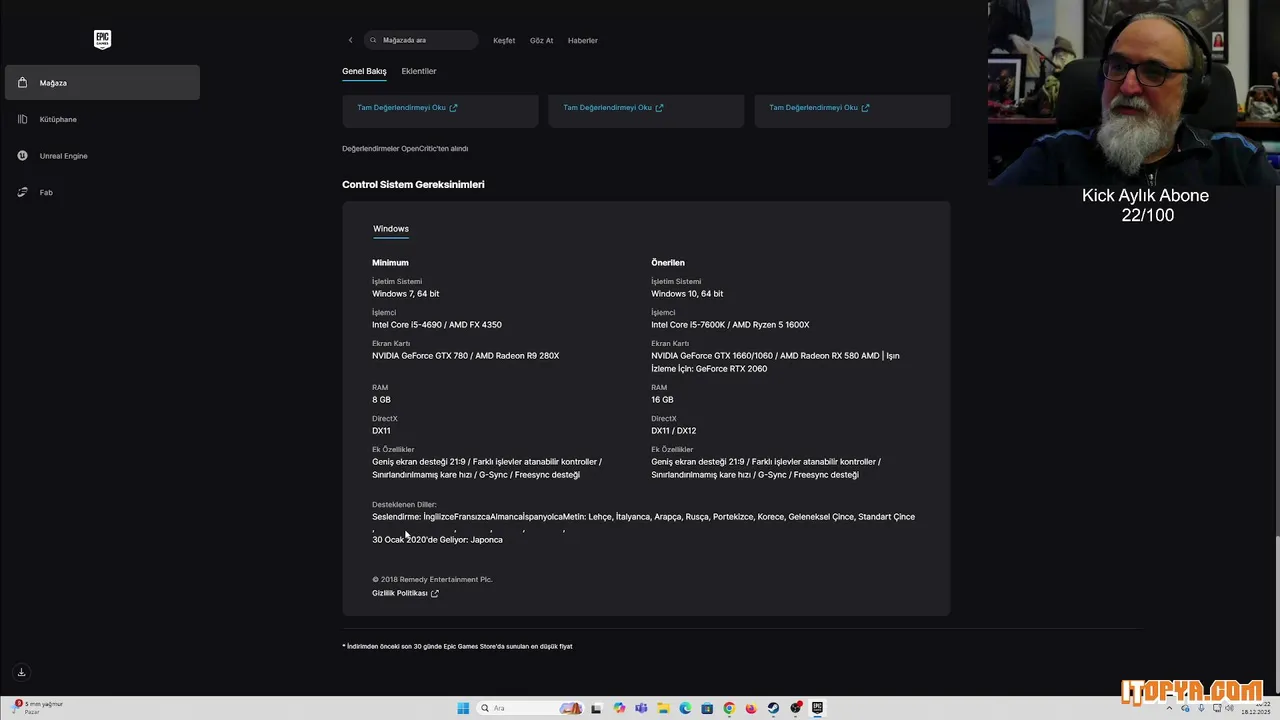
Task: Open the Gizlilik Politikası link
Action: pos(400,593)
